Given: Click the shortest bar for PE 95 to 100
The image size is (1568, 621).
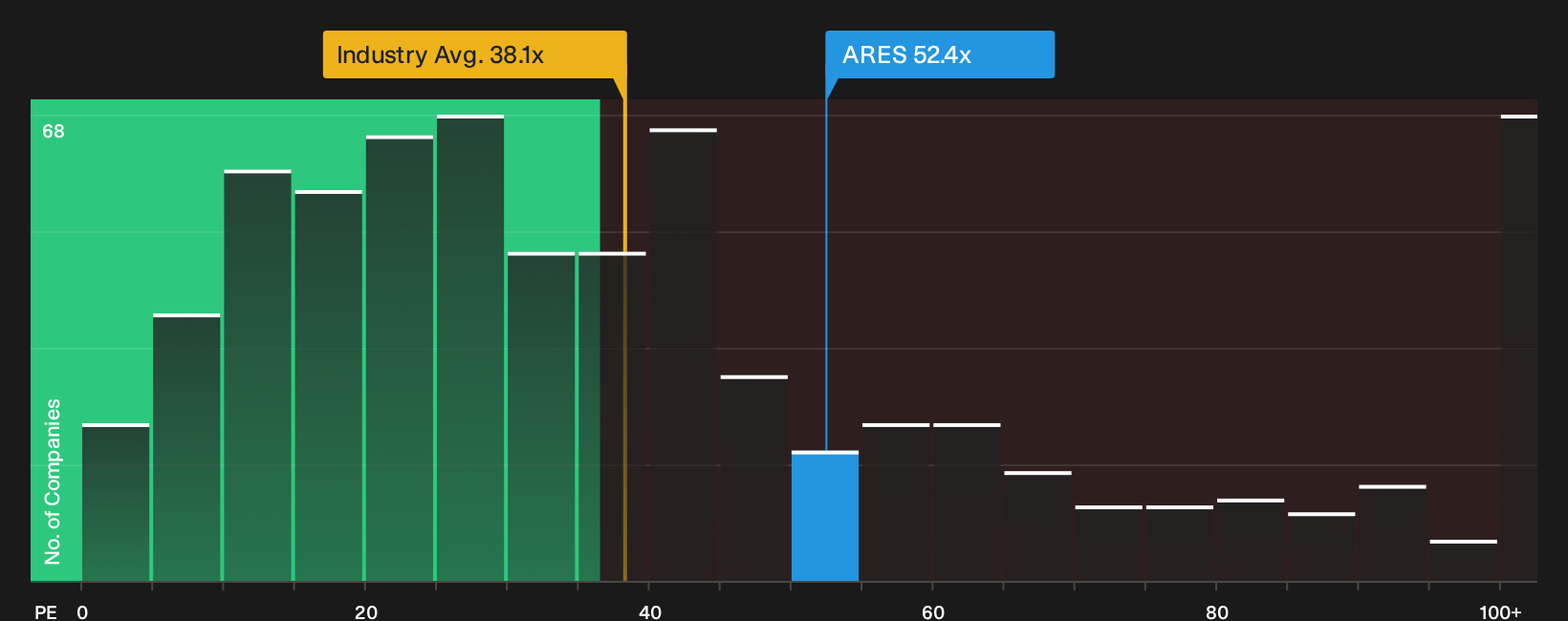Looking at the screenshot, I should (1464, 561).
